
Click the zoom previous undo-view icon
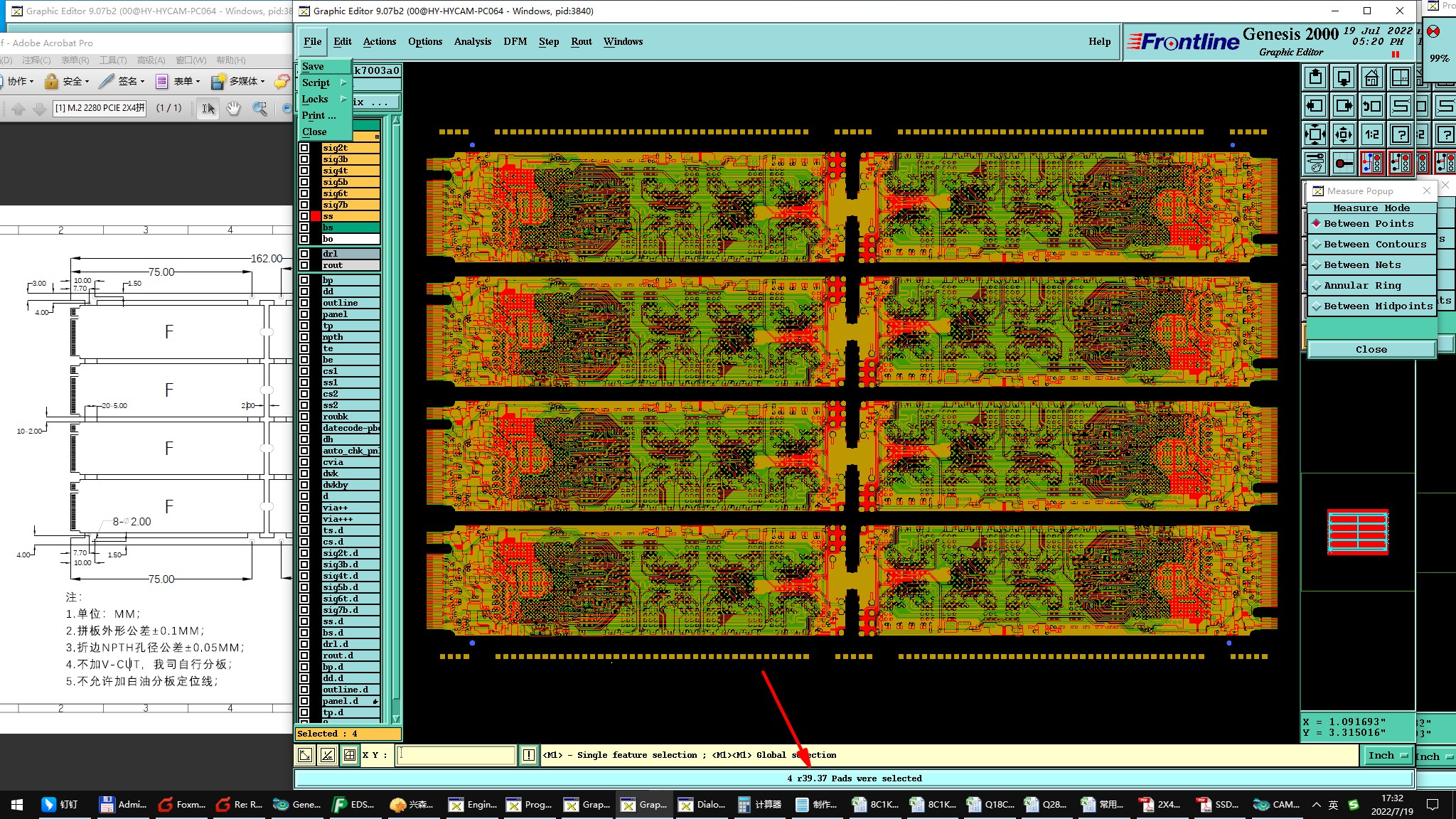coord(1371,106)
